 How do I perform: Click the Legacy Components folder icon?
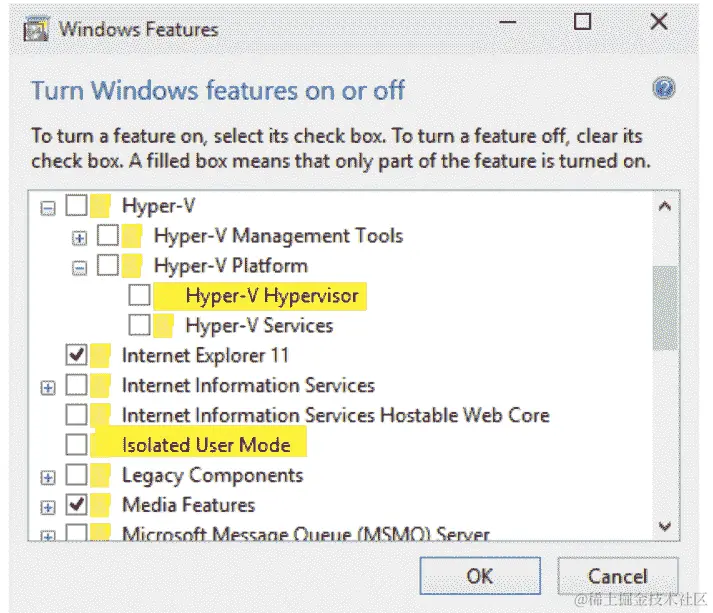pos(100,475)
